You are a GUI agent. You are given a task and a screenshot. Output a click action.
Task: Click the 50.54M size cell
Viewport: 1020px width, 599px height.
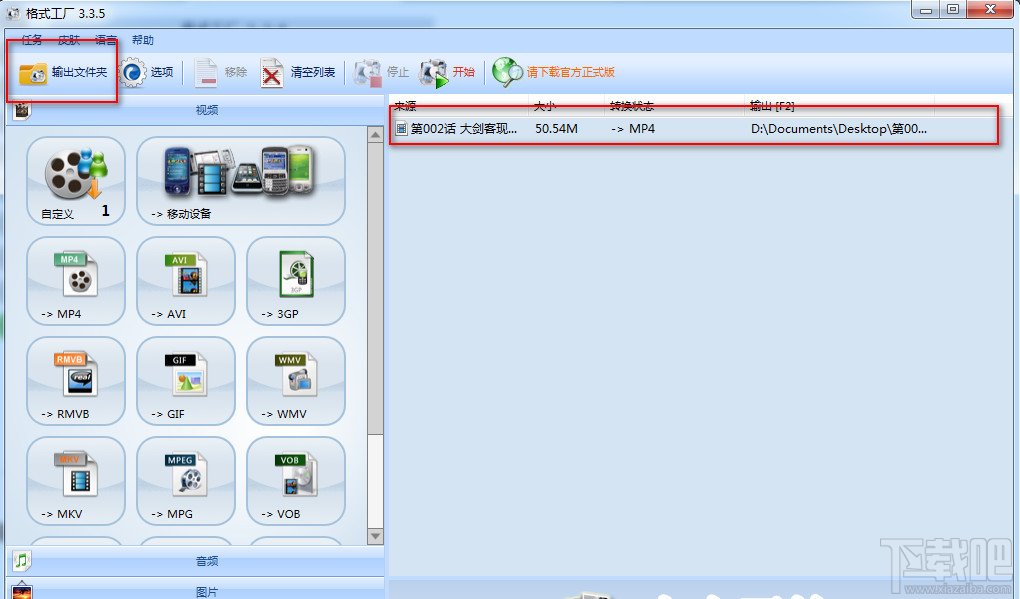pos(556,129)
